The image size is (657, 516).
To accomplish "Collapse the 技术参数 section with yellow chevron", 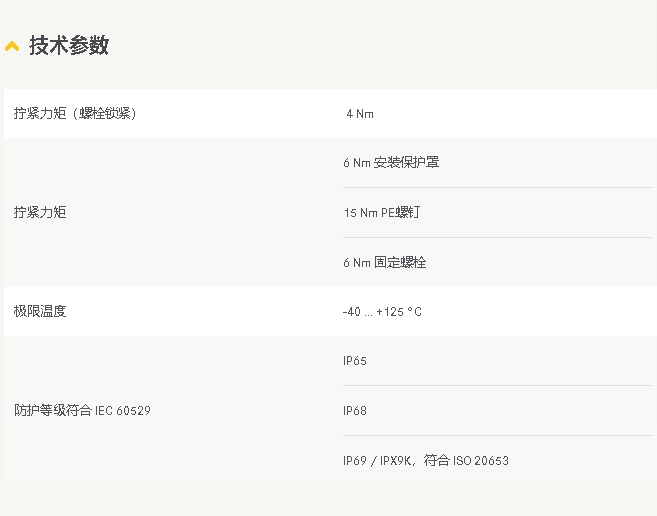I will [x=12, y=46].
